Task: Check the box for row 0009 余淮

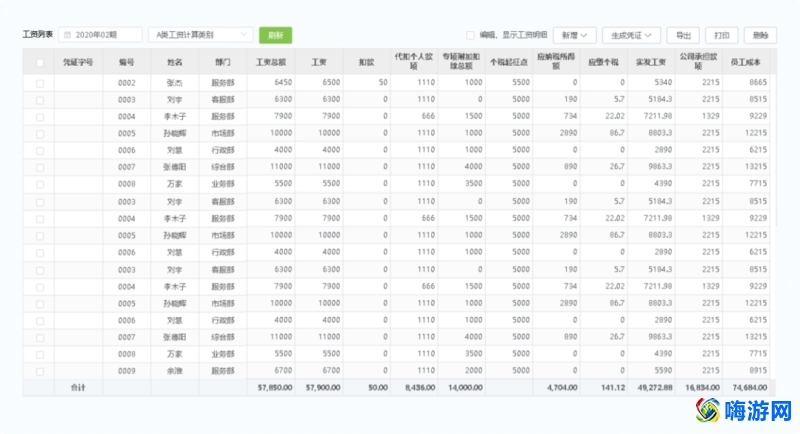Action: click(x=40, y=371)
